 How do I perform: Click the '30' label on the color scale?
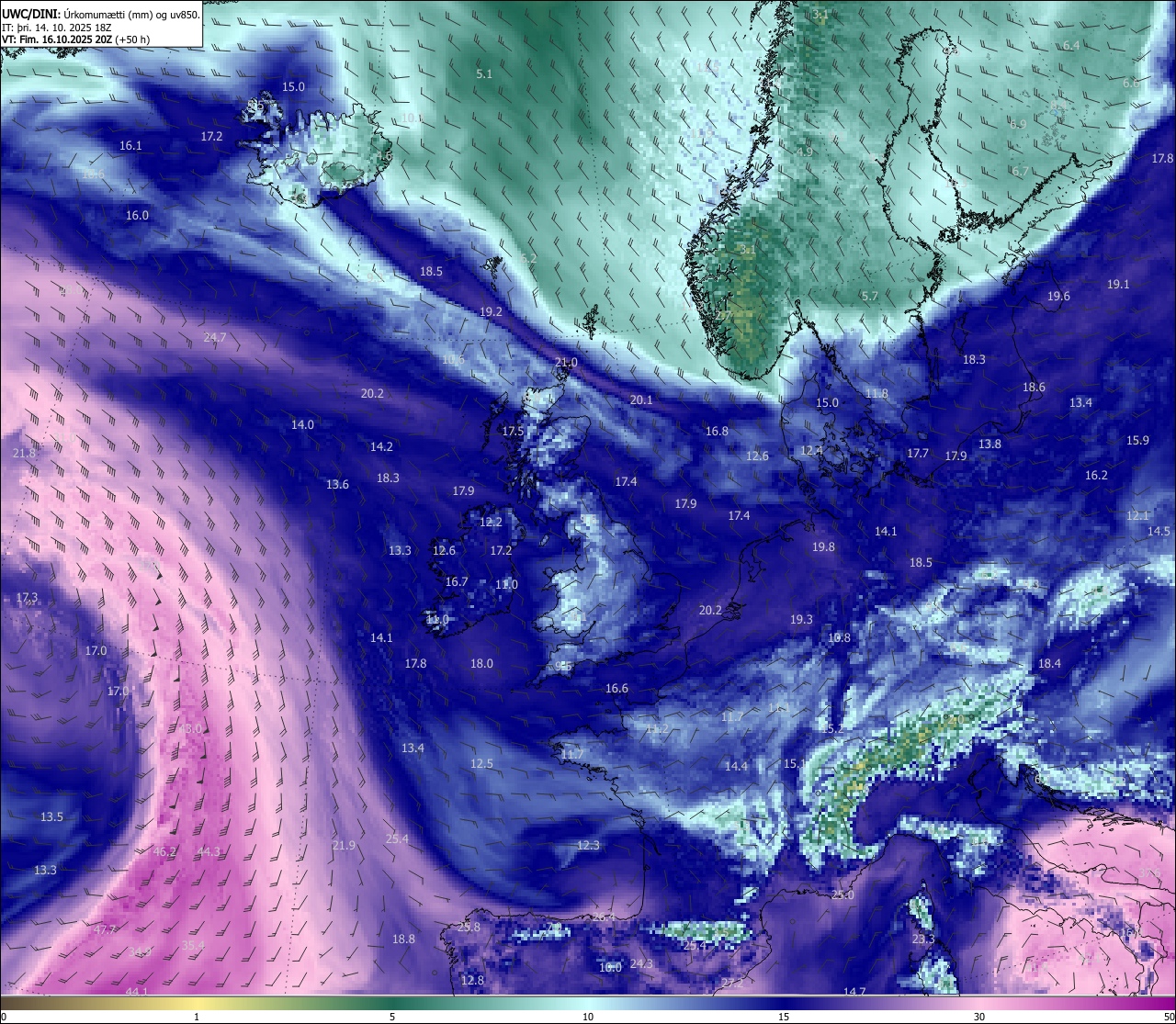point(979,1017)
